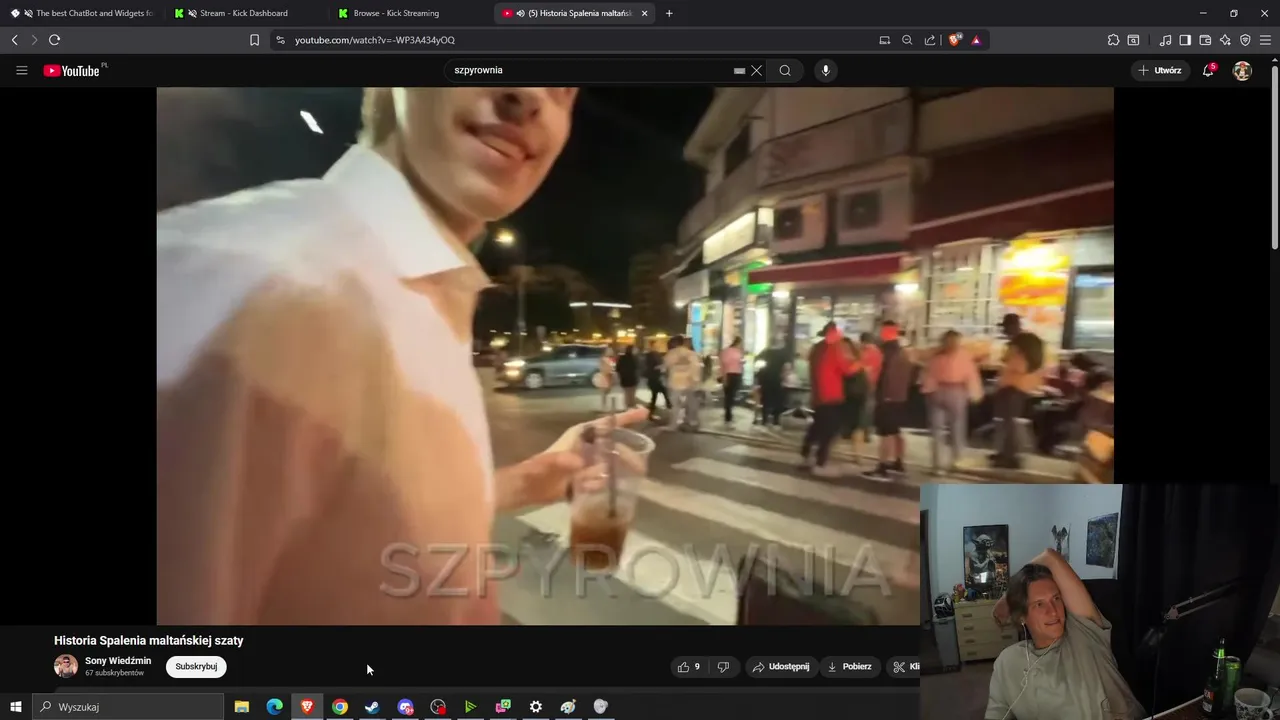Mute the YouTube tab via speaker icon

click(521, 13)
